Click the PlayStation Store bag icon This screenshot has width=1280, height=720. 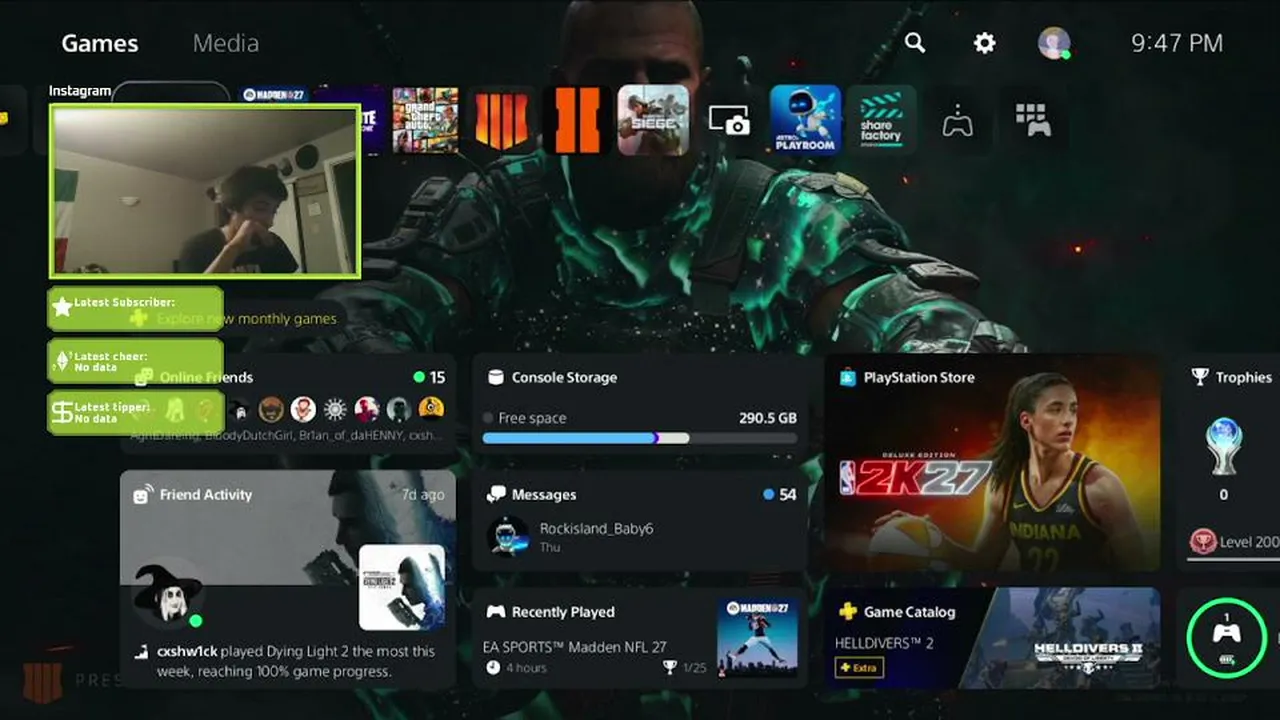pyautogui.click(x=848, y=377)
